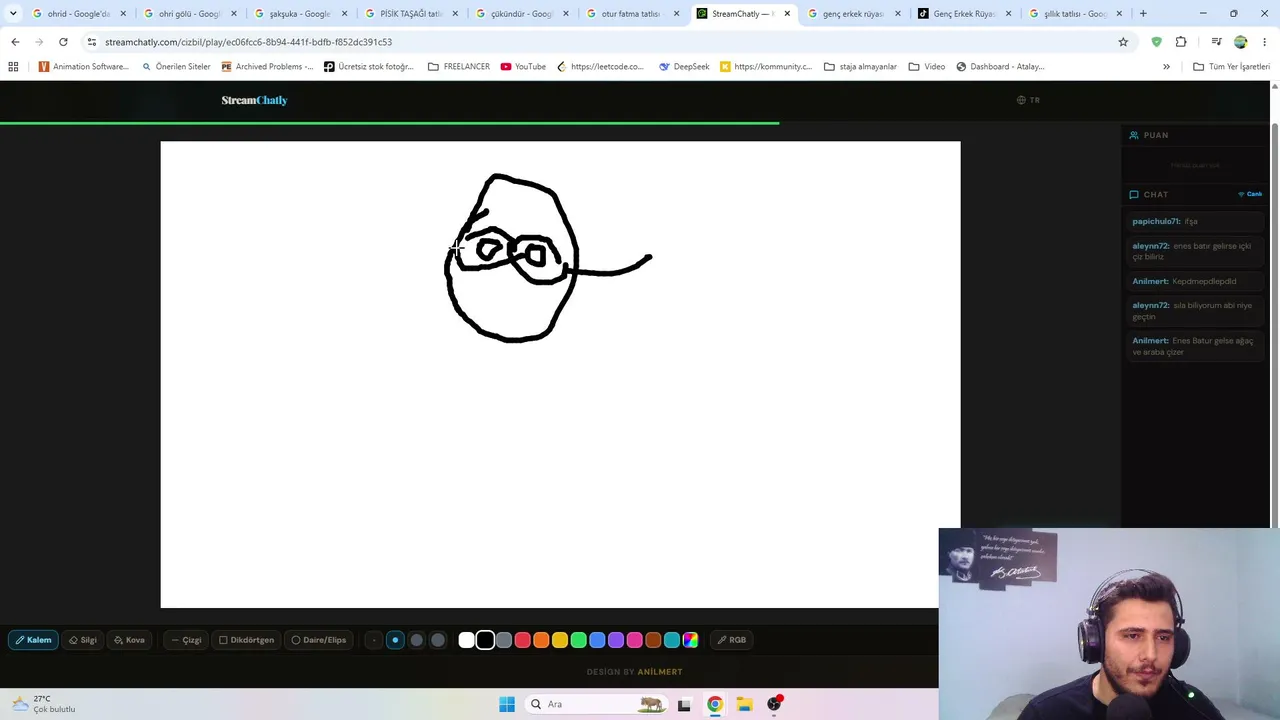Click Anilmert's Kepdmepdlepdld chat message
The height and width of the screenshot is (720, 1280).
(1194, 281)
